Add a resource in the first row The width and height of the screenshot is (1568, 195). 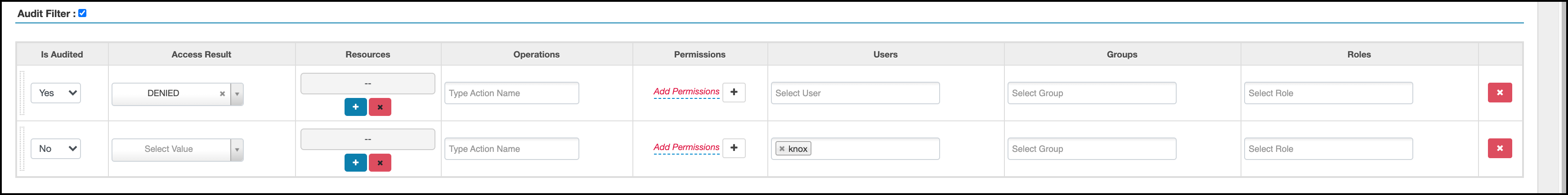(355, 107)
